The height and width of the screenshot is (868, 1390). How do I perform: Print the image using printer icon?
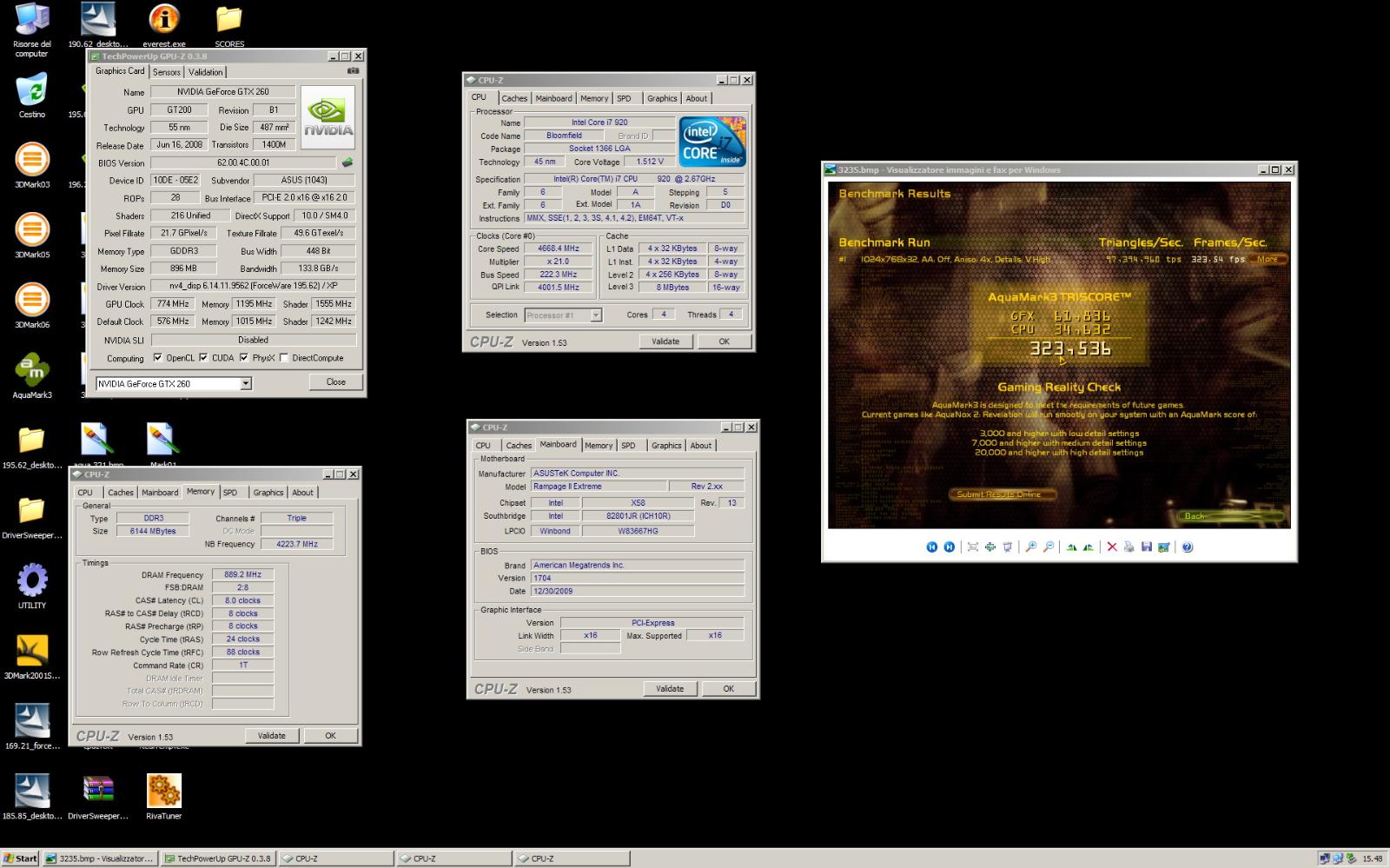point(1129,547)
